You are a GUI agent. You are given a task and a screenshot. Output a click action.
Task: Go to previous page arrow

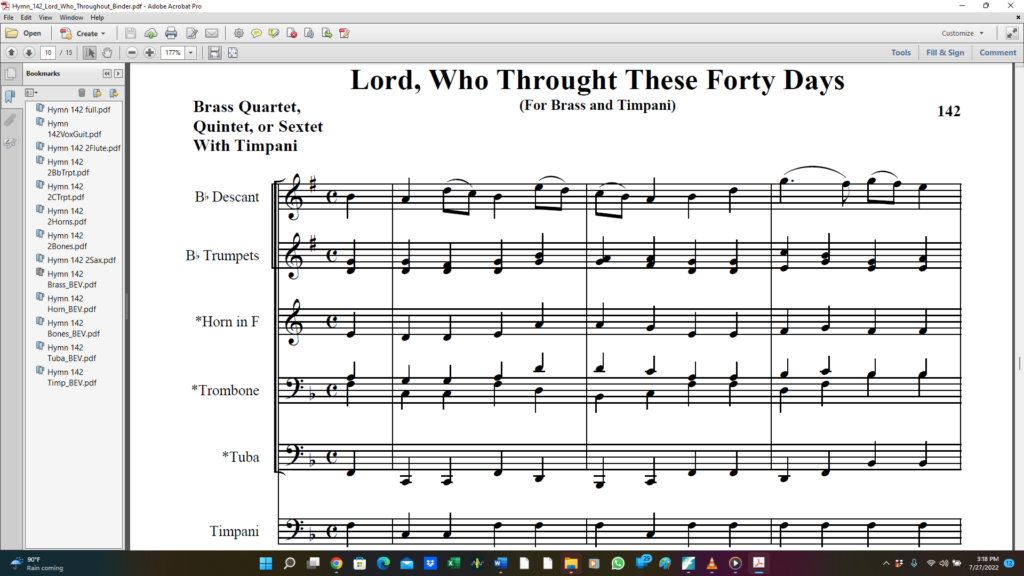click(11, 52)
